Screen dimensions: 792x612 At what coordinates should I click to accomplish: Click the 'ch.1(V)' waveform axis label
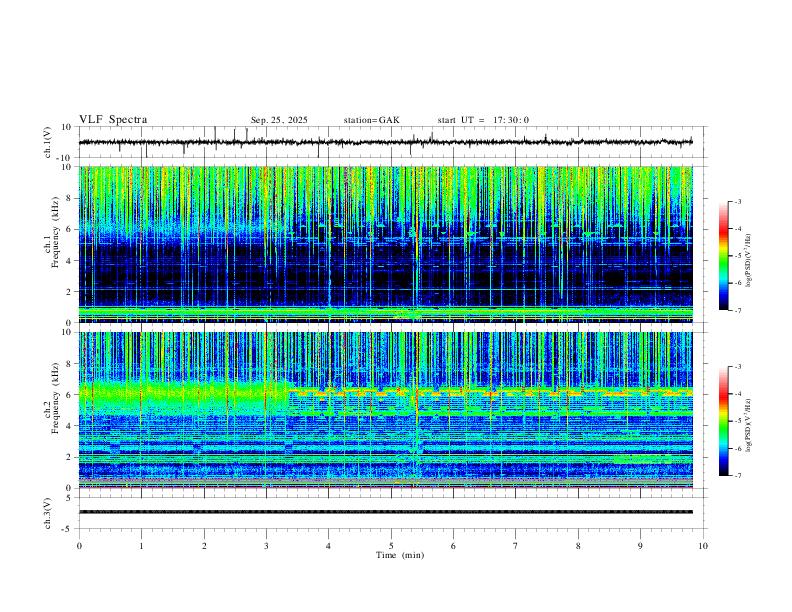click(x=48, y=142)
